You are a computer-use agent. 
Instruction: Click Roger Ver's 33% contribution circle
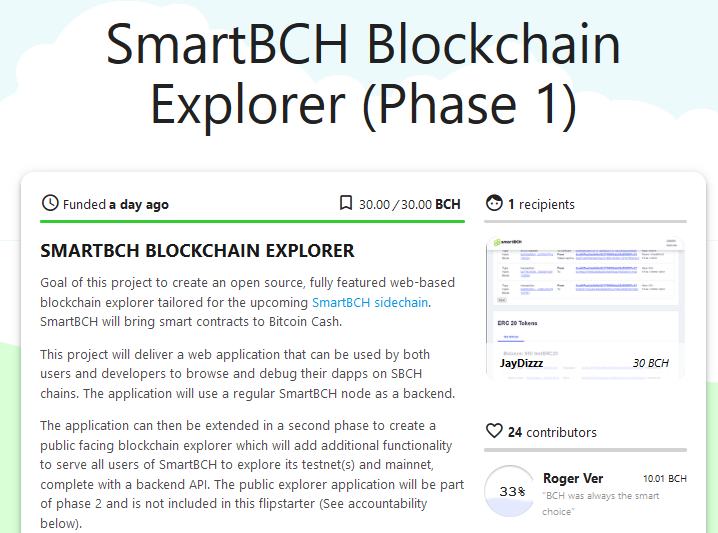pyautogui.click(x=509, y=491)
